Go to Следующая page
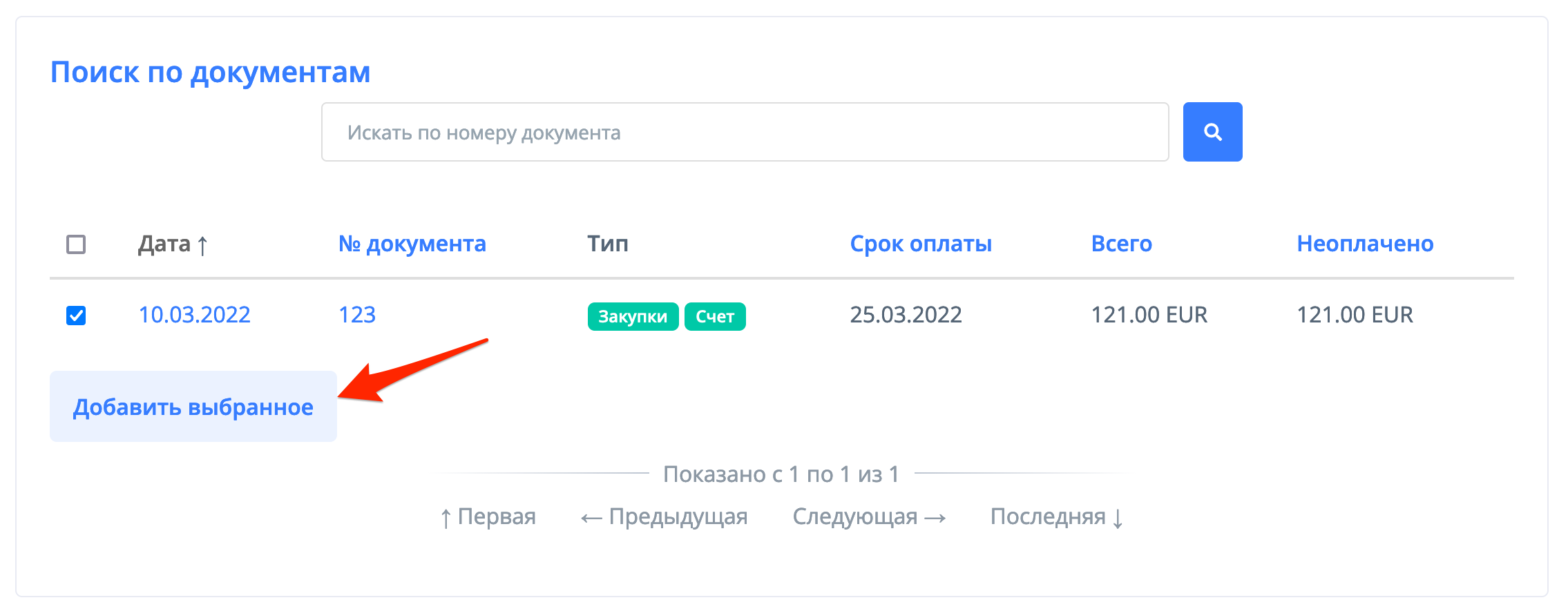 (x=869, y=516)
